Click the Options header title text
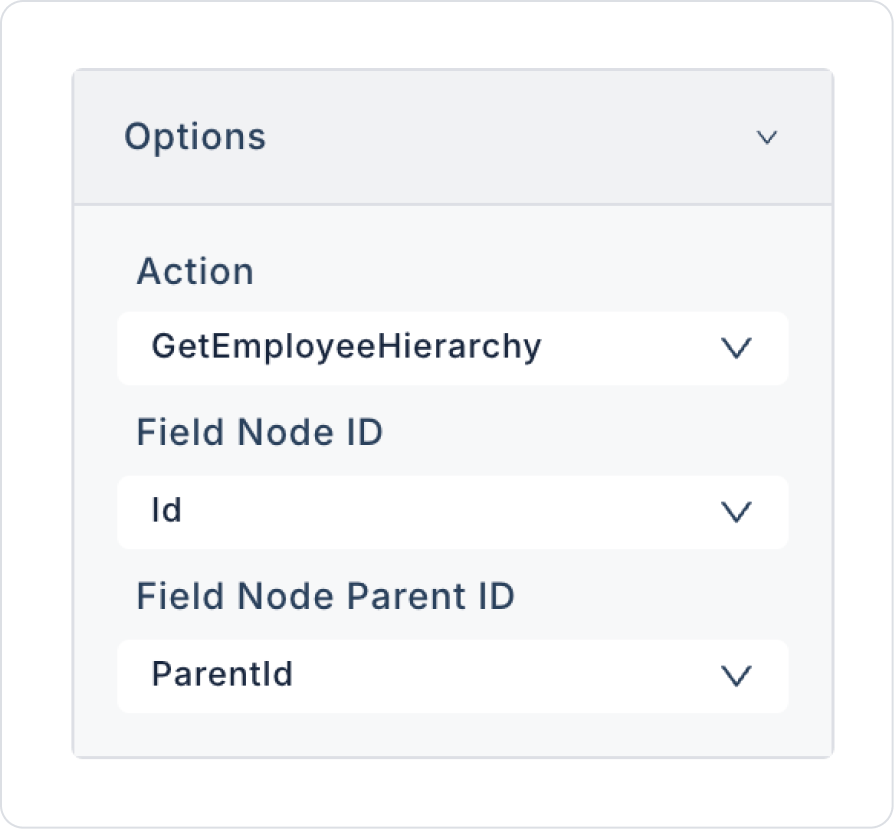The height and width of the screenshot is (829, 894). (x=195, y=137)
